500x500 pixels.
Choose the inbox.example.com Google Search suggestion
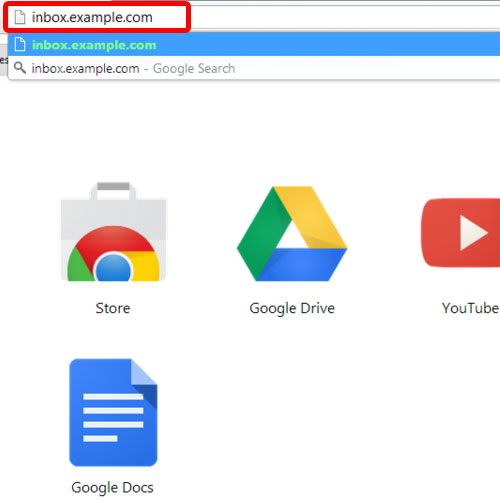point(254,68)
